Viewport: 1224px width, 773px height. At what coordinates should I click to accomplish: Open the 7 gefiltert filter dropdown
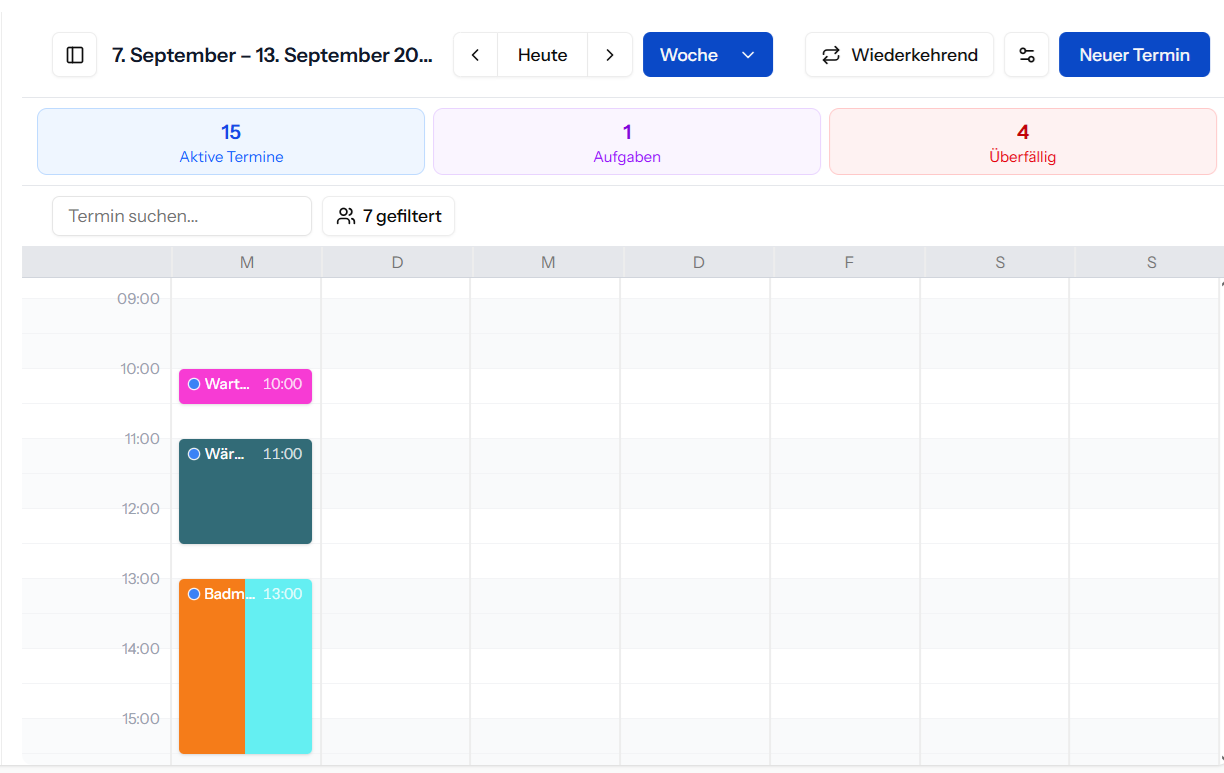(x=388, y=216)
